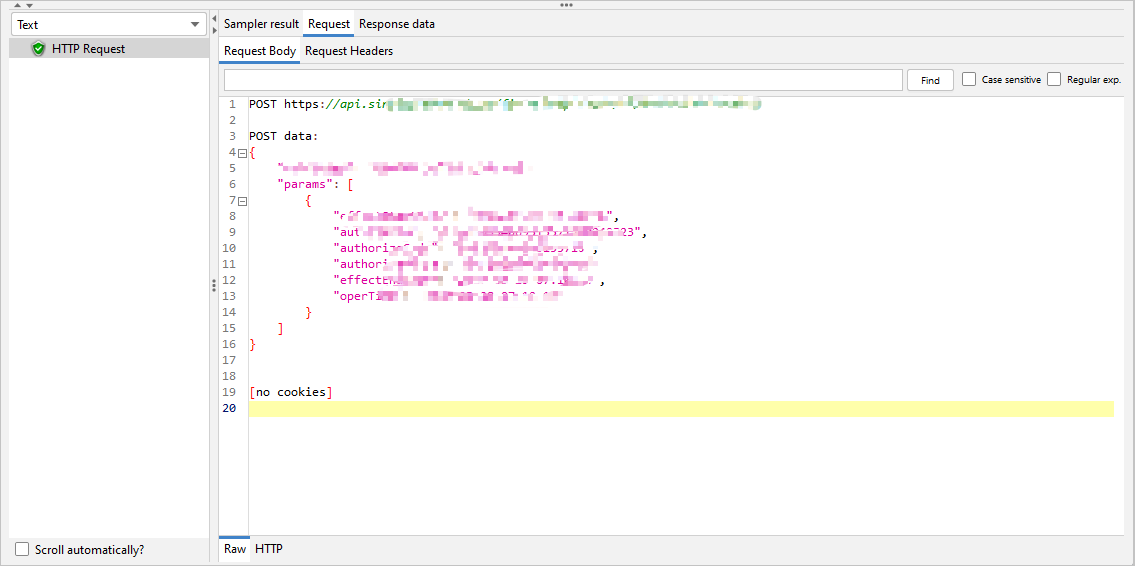Toggle Scroll automatically checkbox
1135x566 pixels.
click(x=22, y=550)
